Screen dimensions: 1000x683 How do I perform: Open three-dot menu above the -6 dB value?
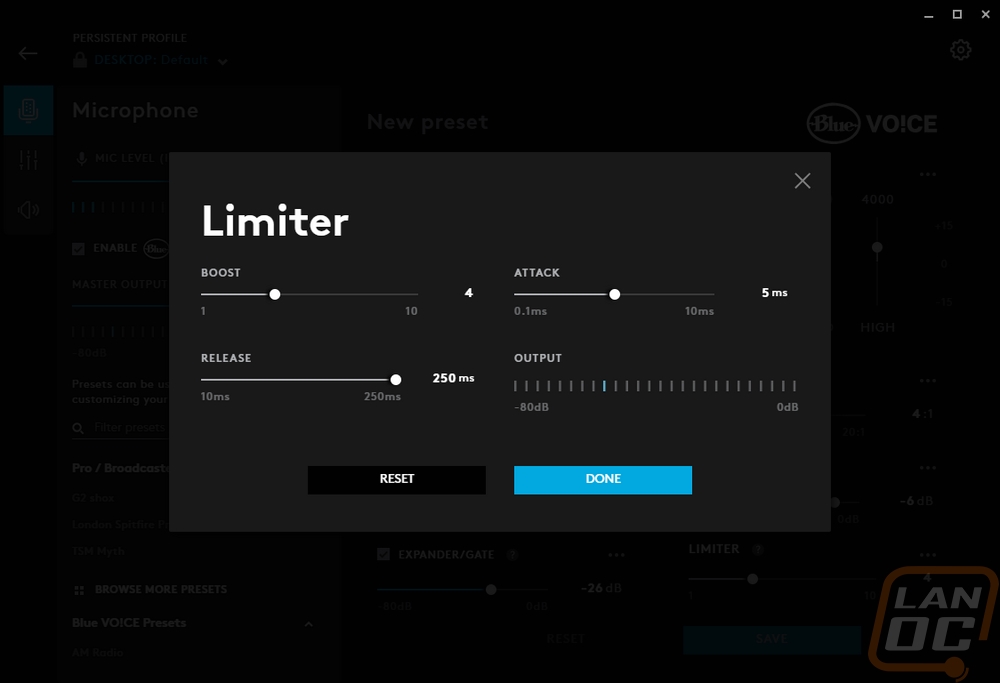928,467
